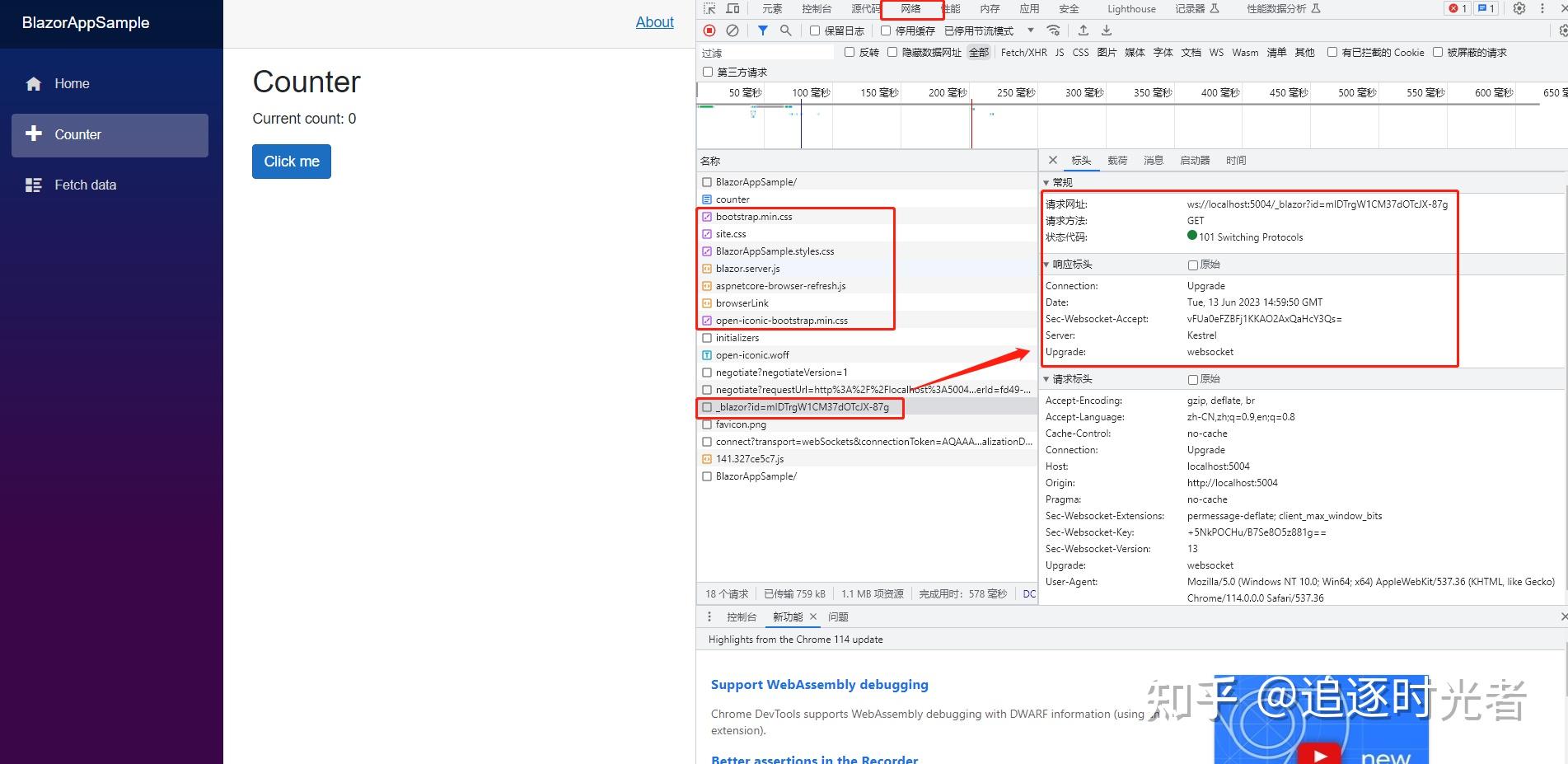Open the network filter funnel icon
1568x764 pixels.
tap(762, 30)
